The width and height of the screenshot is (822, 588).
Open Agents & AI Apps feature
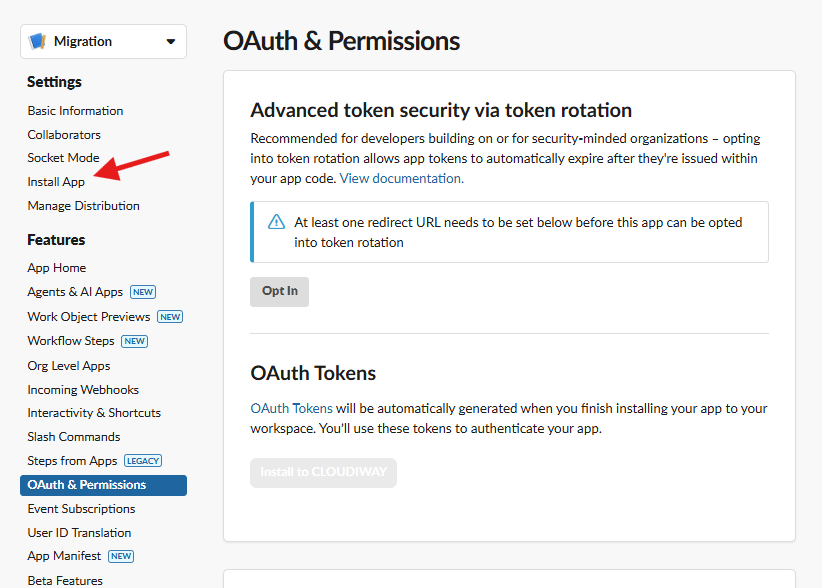click(75, 292)
